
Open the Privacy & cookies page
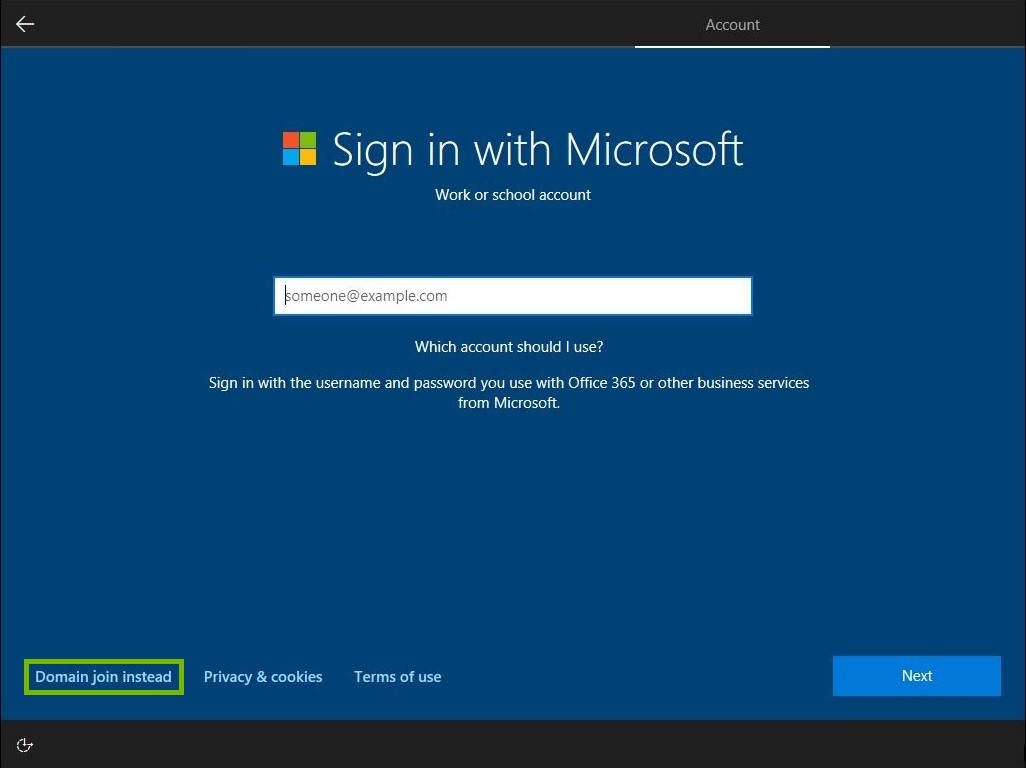(262, 677)
